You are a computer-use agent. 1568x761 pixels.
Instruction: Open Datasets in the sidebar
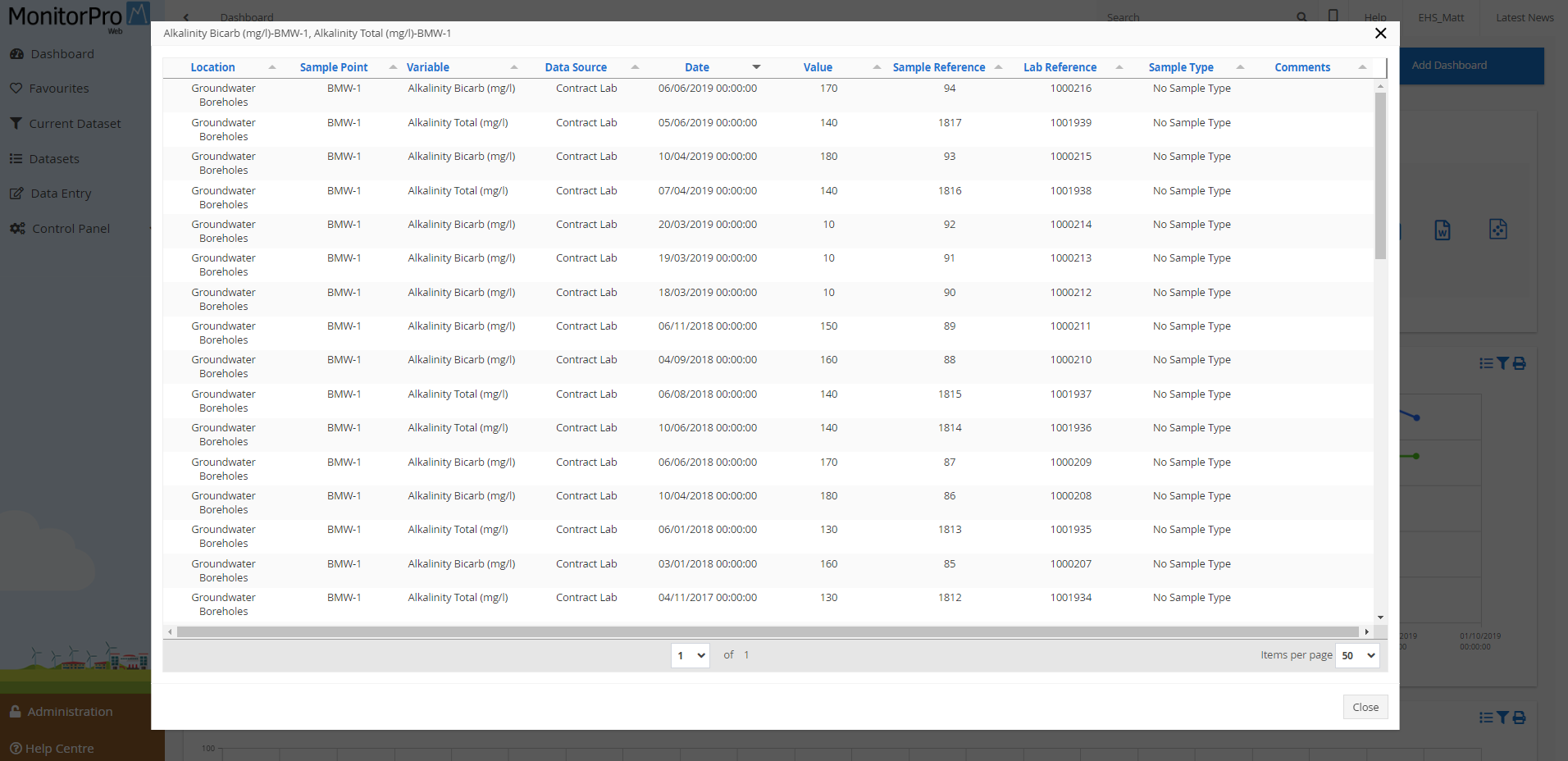pyautogui.click(x=45, y=159)
